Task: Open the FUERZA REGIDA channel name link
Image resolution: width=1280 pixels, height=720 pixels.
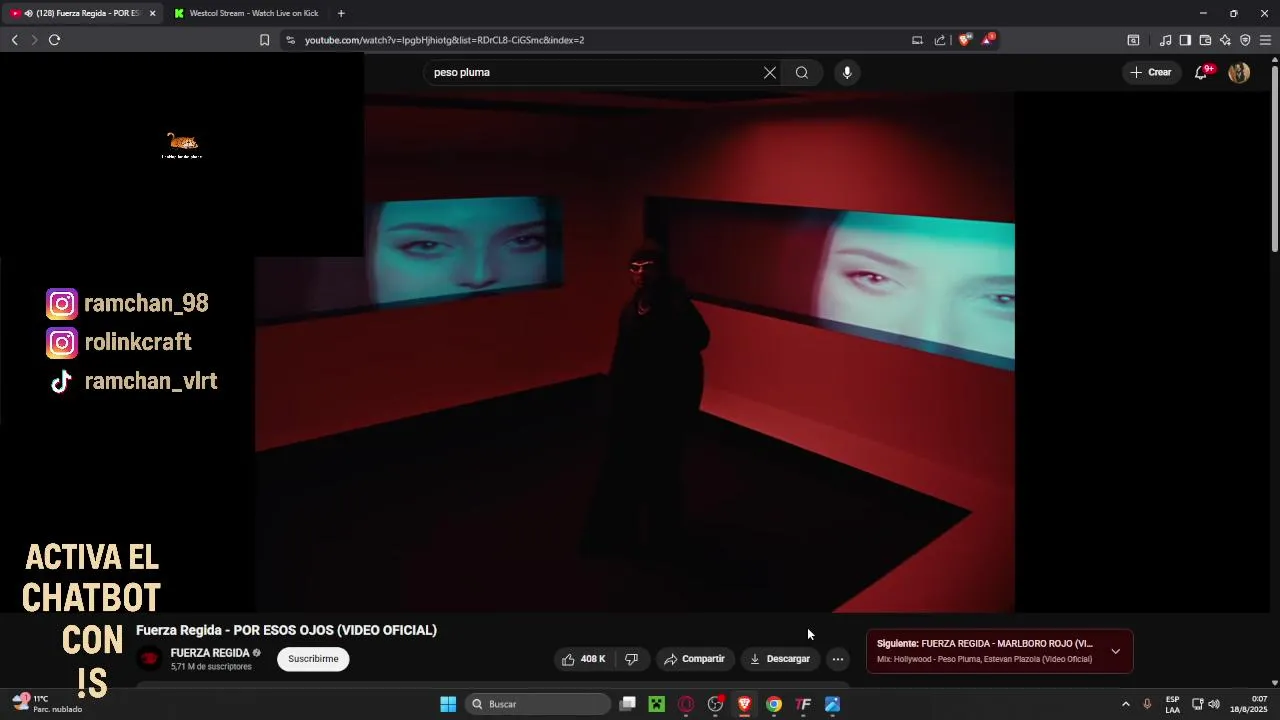Action: (x=210, y=653)
